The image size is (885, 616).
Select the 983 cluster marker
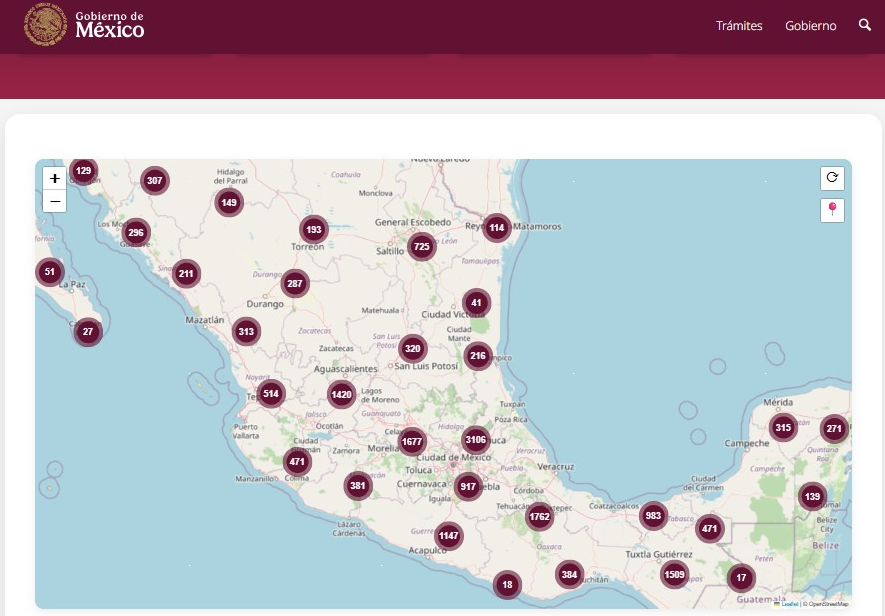(x=654, y=515)
